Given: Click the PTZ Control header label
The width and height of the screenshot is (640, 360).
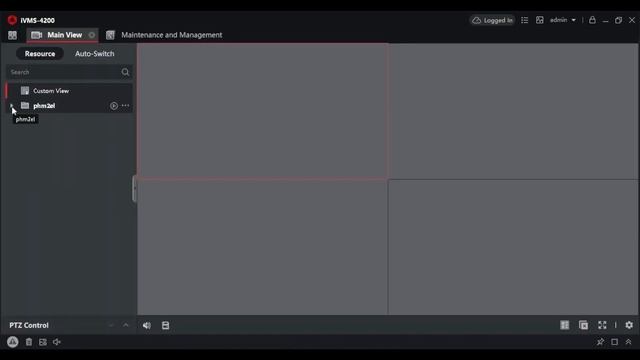Looking at the screenshot, I should pyautogui.click(x=29, y=325).
